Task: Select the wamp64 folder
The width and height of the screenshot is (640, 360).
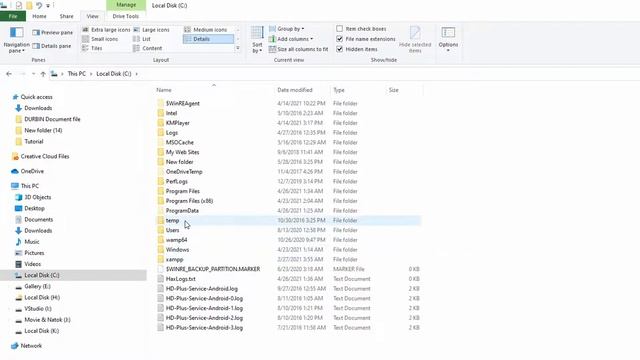Action: 176,240
